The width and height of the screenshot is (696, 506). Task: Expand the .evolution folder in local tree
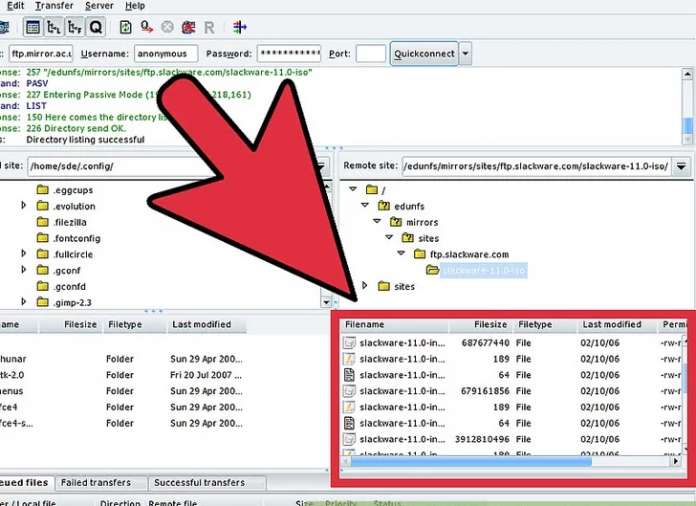point(24,206)
